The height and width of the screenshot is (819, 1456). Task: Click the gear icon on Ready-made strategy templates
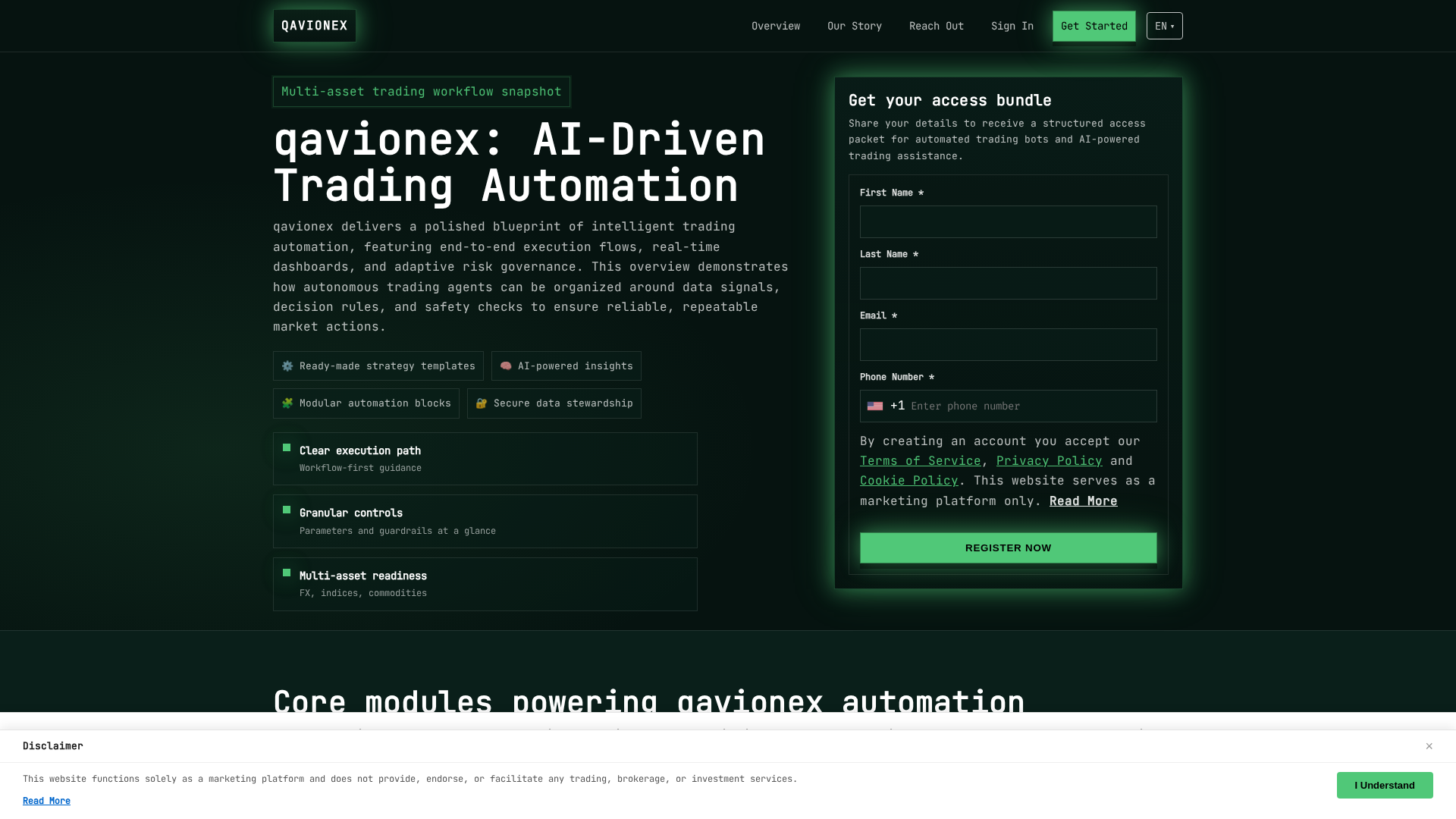tap(287, 366)
